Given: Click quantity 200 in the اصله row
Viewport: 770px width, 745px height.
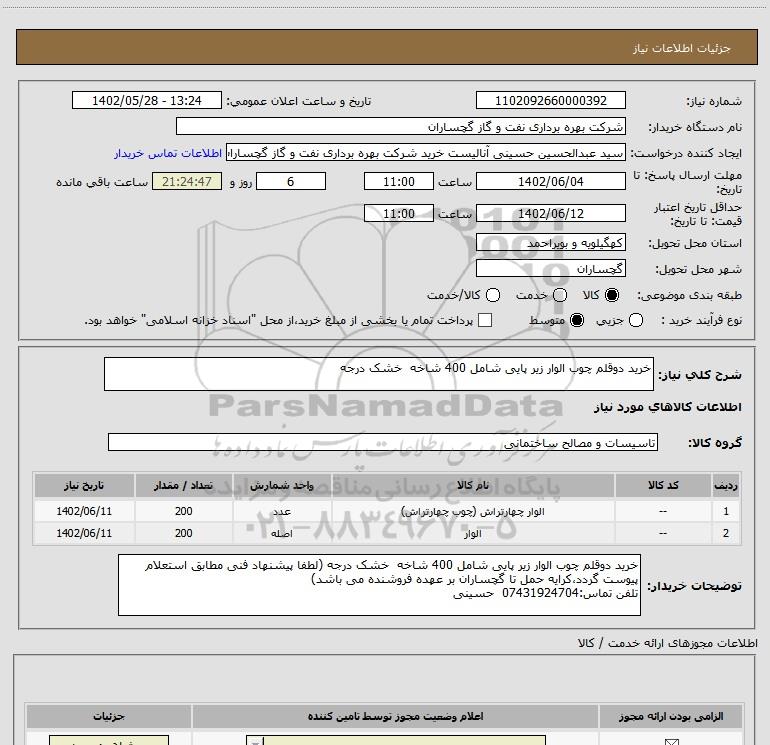Looking at the screenshot, I should [x=184, y=533].
